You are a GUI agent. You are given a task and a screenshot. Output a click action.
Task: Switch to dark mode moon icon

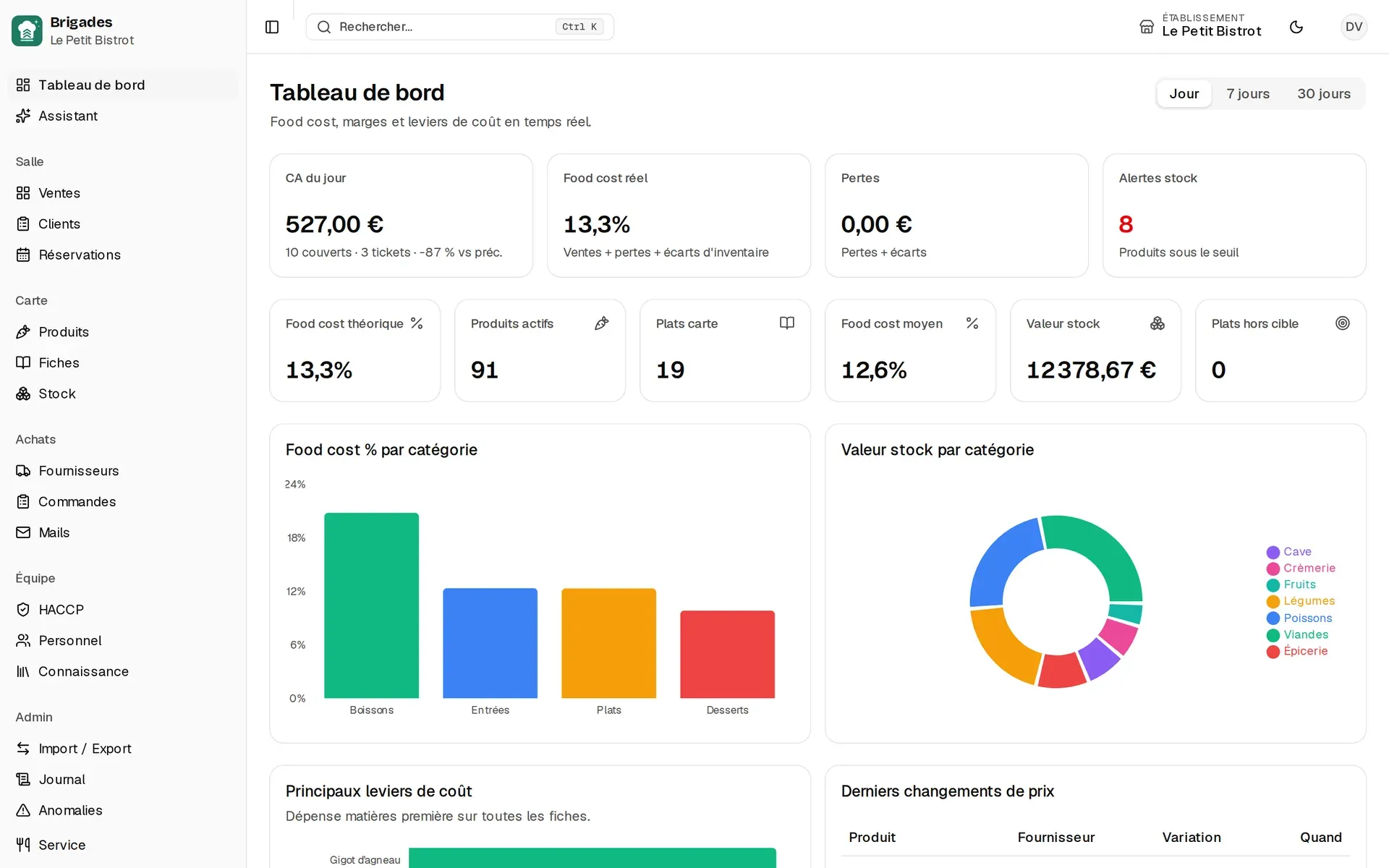tap(1296, 27)
